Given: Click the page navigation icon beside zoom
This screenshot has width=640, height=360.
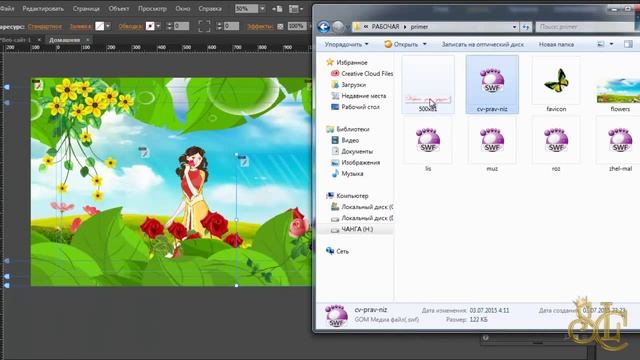Looking at the screenshot, I should tap(278, 9).
